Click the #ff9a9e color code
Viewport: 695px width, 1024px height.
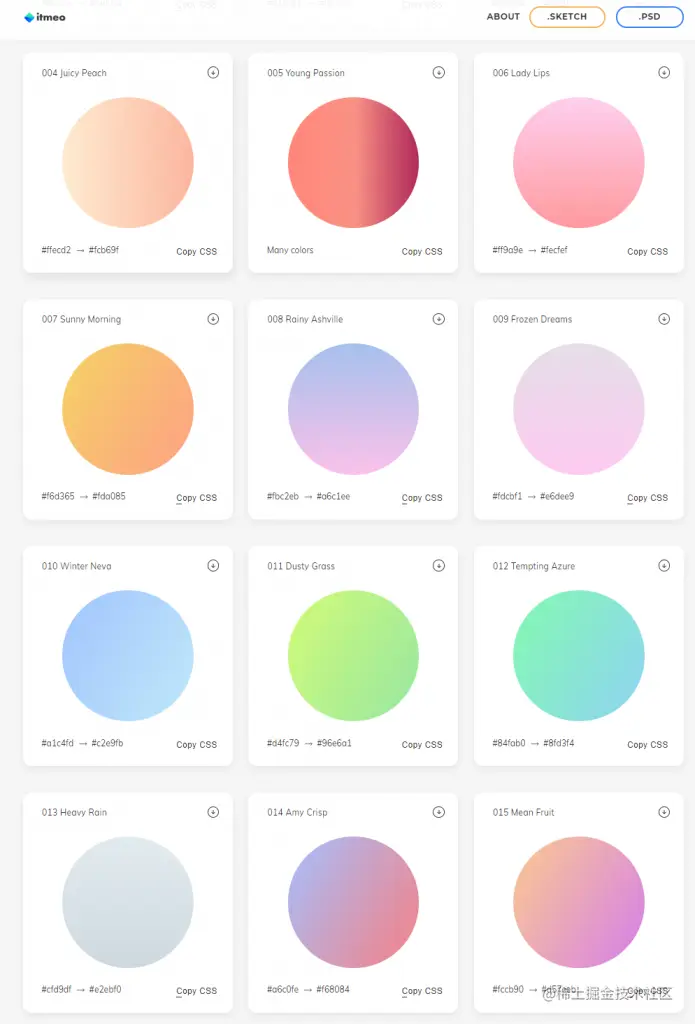(508, 249)
